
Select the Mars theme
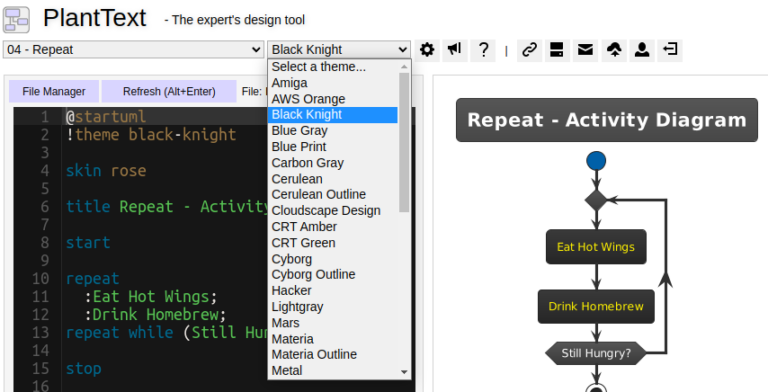[x=333, y=322]
